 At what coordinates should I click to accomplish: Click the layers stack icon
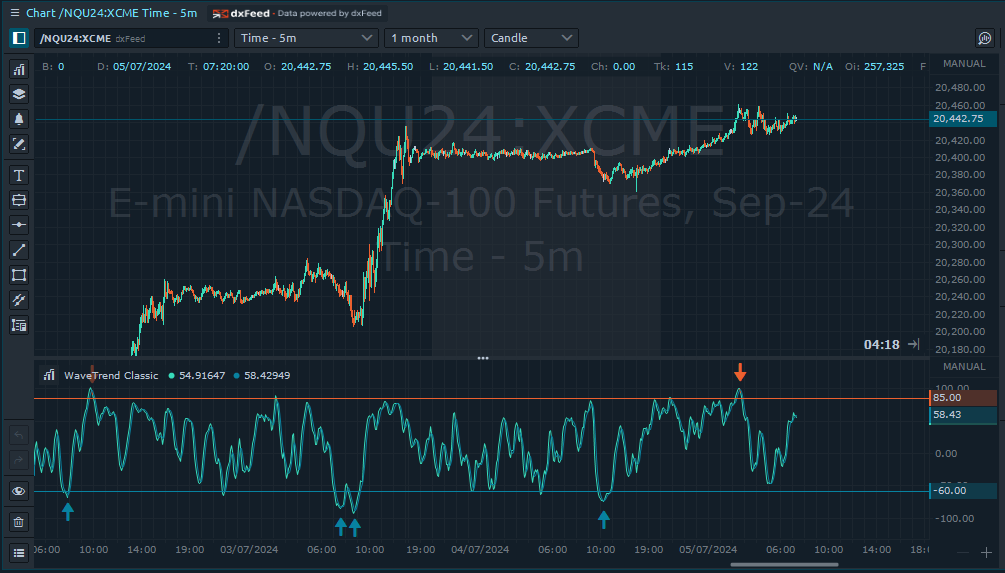point(18,95)
